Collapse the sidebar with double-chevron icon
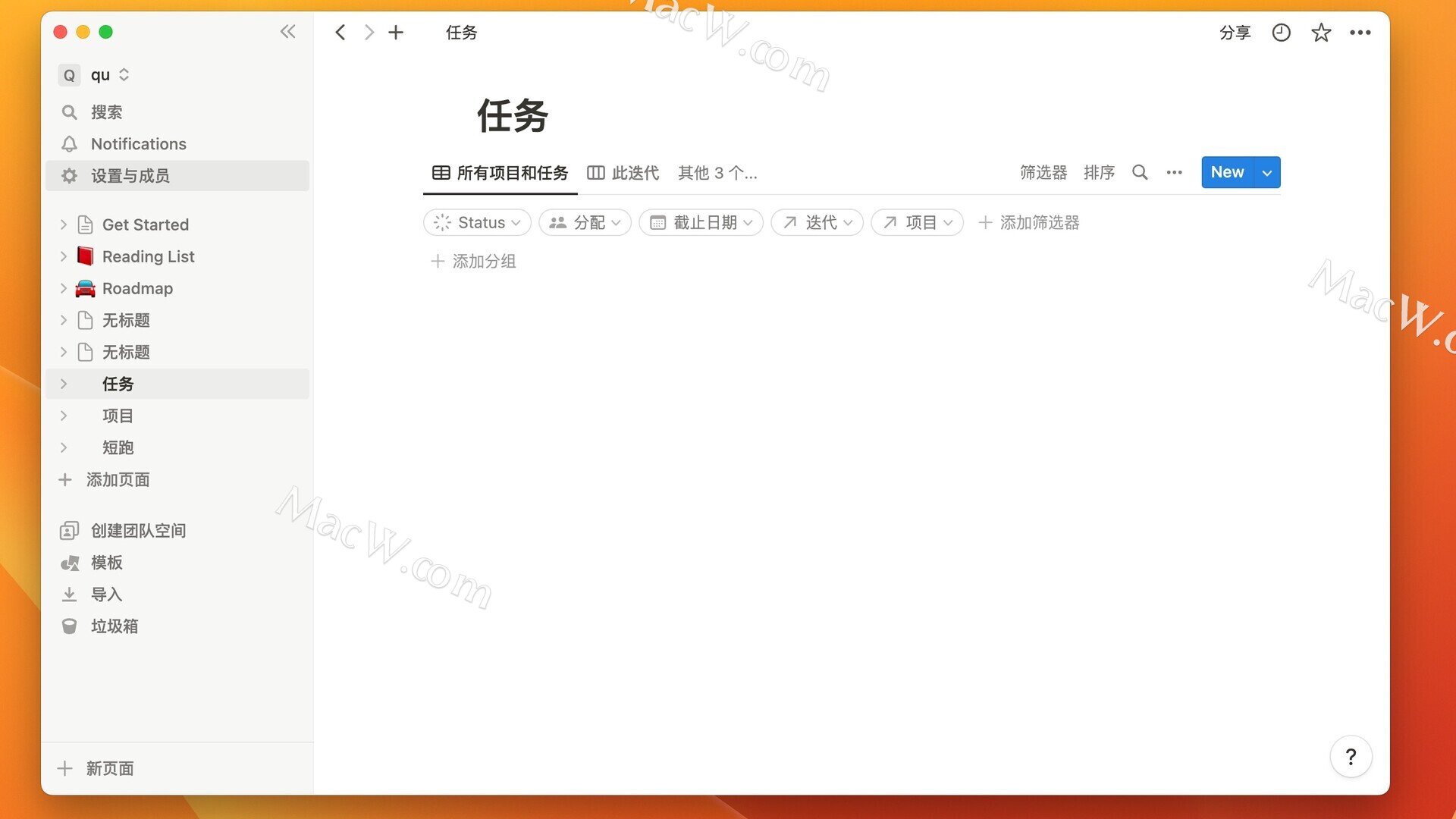This screenshot has height=819, width=1456. coord(287,32)
